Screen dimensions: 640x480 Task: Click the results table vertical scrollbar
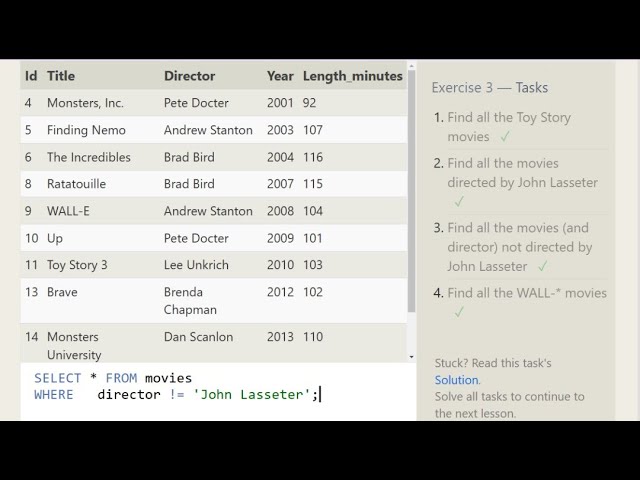(x=411, y=191)
